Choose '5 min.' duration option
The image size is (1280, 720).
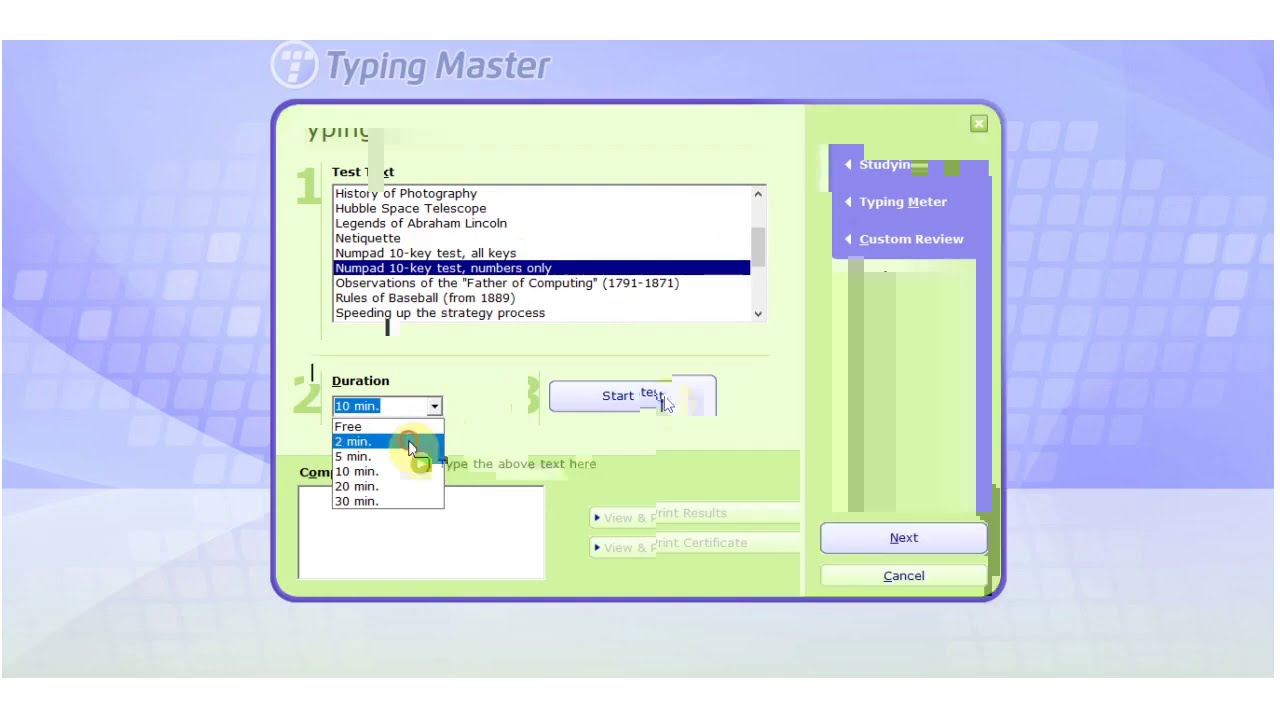coord(388,456)
